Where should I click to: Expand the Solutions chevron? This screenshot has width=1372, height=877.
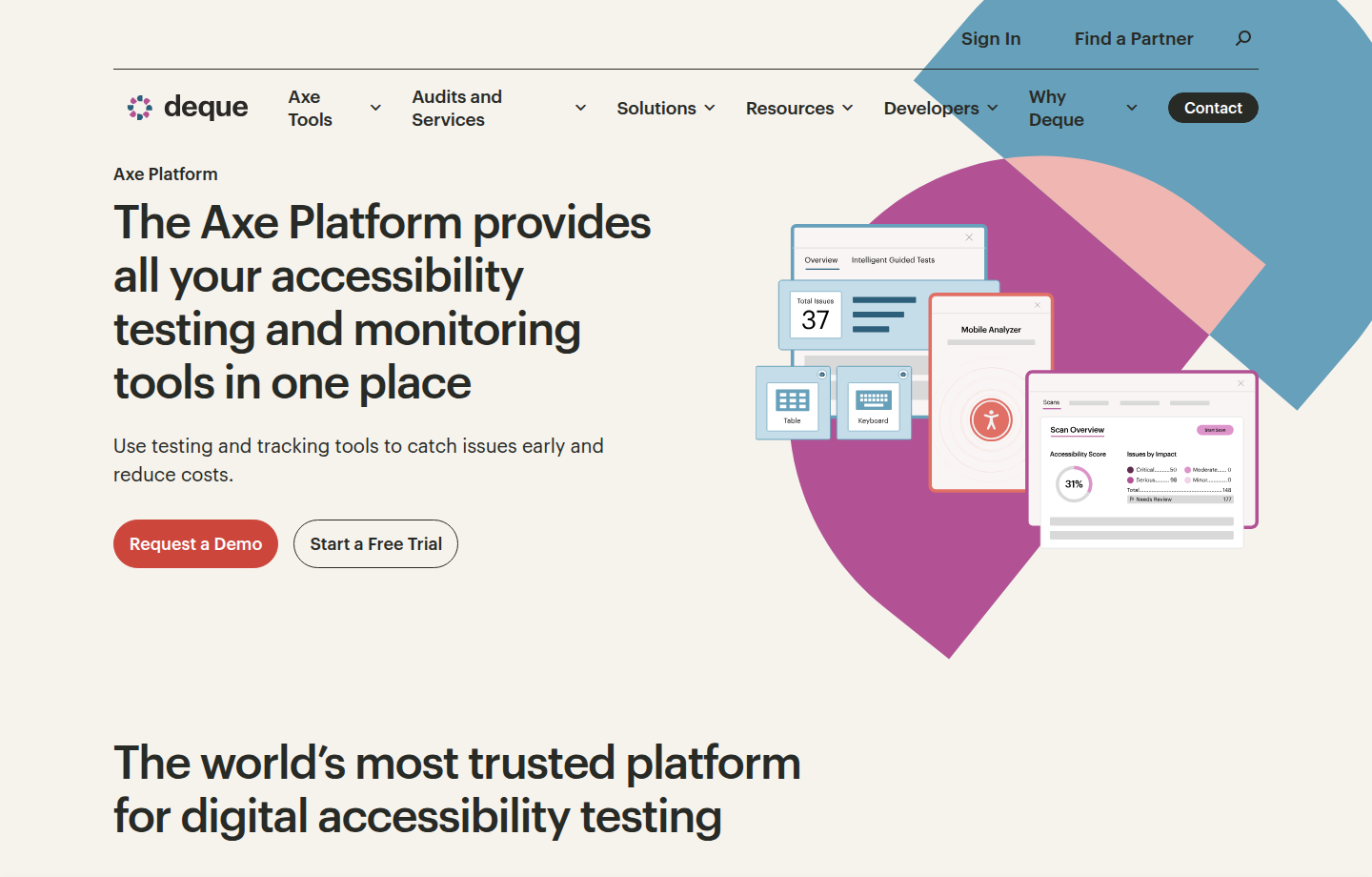point(710,108)
